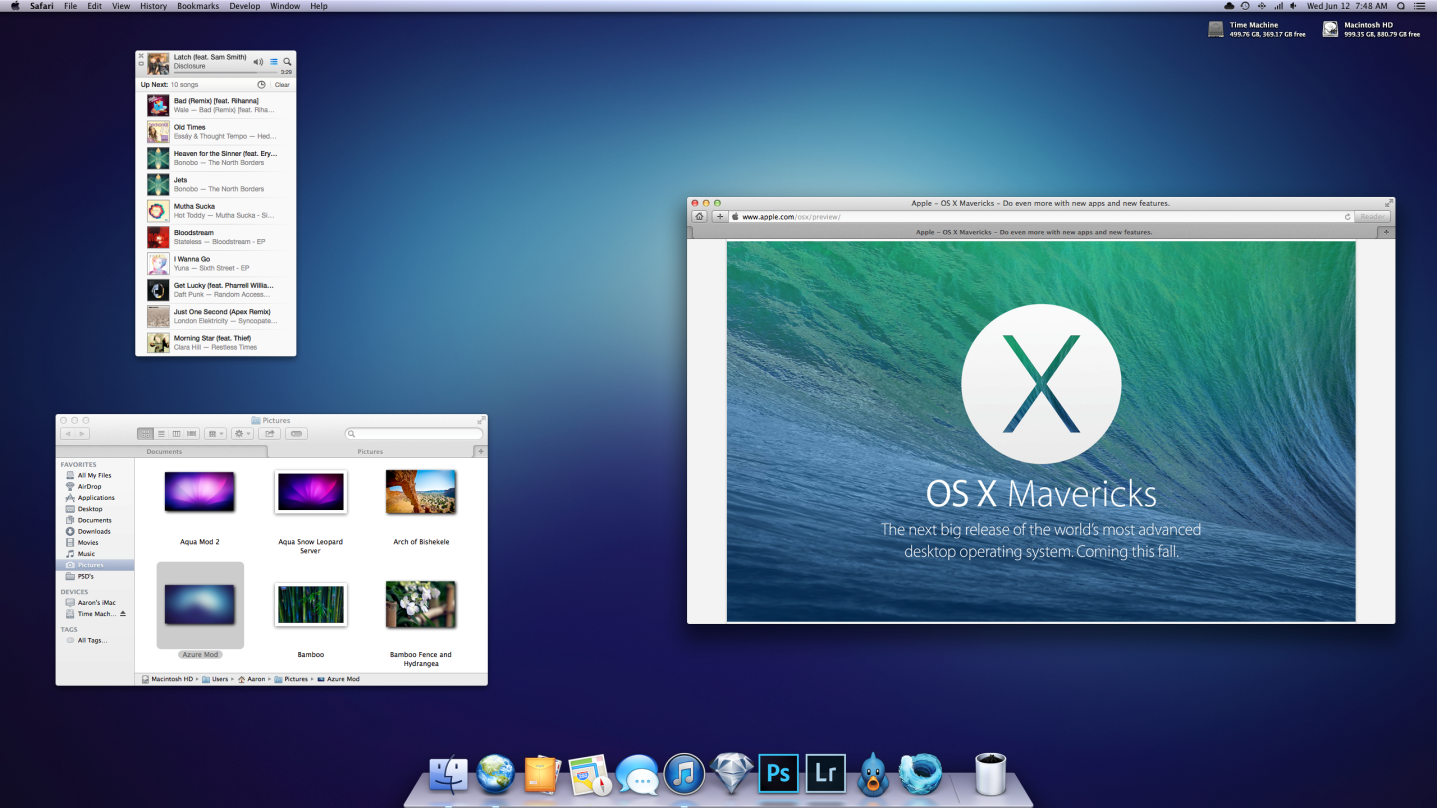Select the Bamboo image thumbnail
This screenshot has width=1437, height=808.
(x=310, y=605)
